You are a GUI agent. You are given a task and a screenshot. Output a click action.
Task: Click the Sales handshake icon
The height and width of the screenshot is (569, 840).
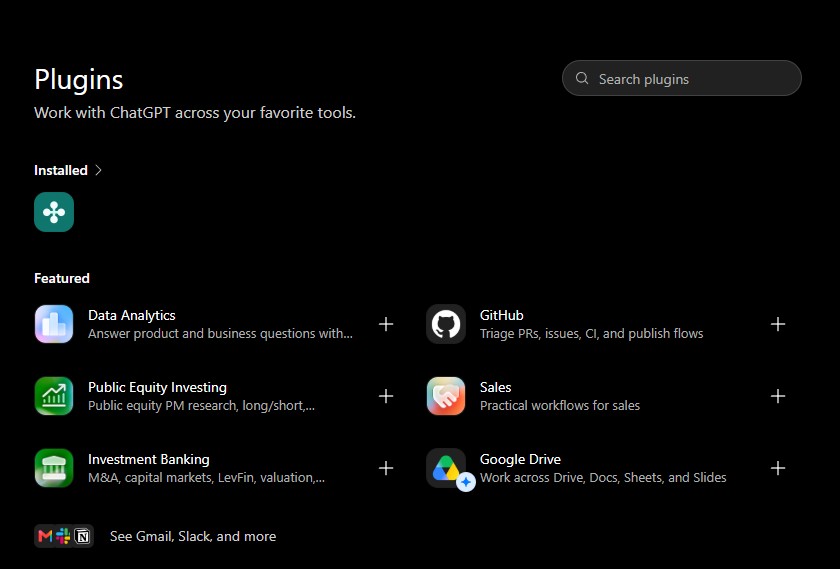point(446,396)
